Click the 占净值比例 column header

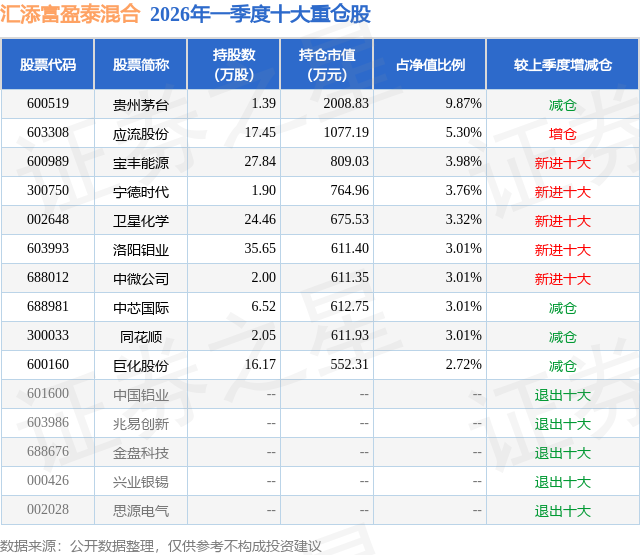(x=430, y=64)
